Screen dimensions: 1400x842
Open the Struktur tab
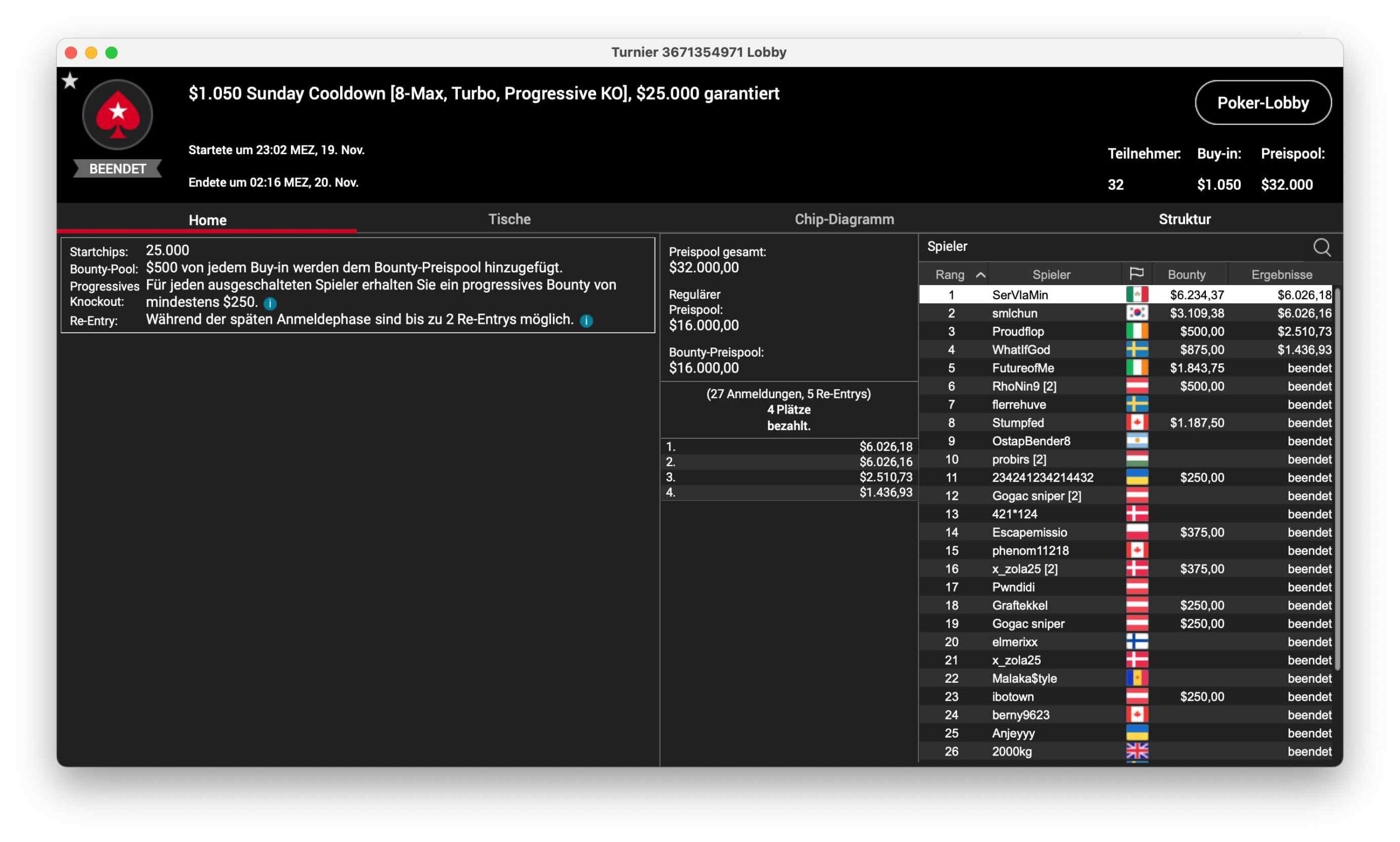point(1184,219)
